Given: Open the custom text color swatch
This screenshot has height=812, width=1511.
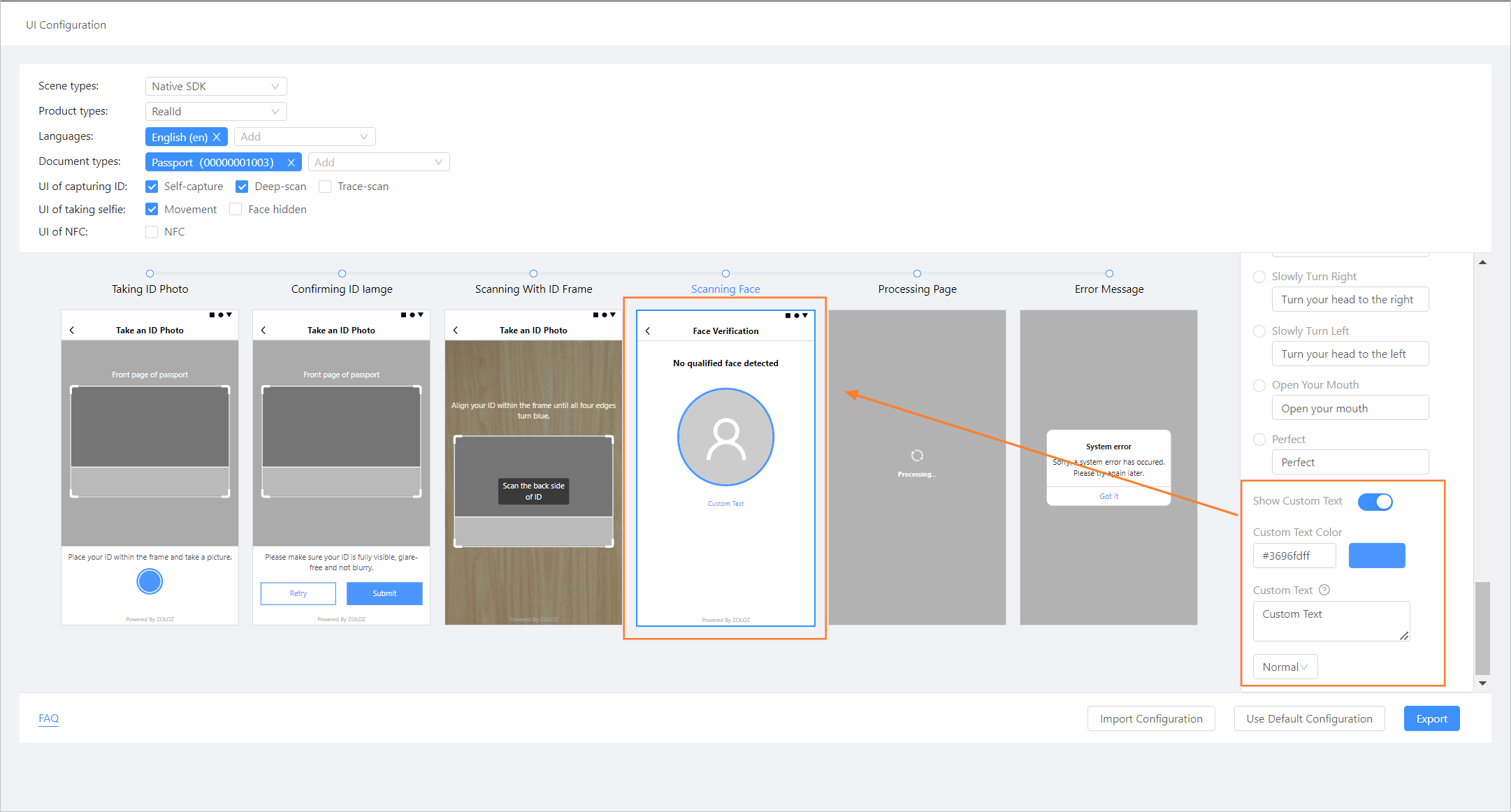Looking at the screenshot, I should coord(1376,556).
